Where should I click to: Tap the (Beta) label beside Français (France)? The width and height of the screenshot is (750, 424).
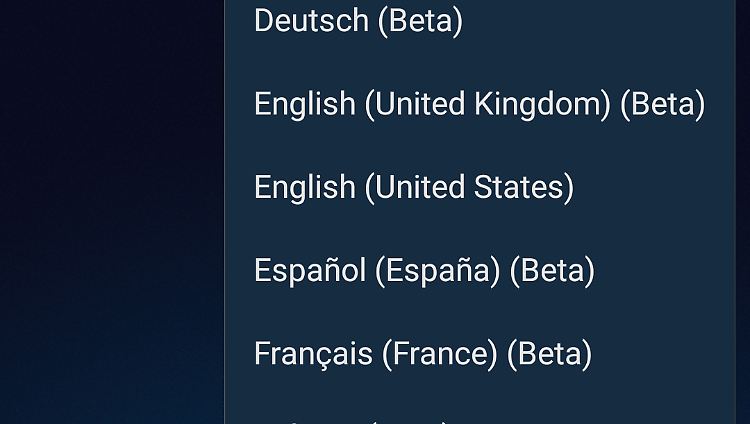[549, 353]
